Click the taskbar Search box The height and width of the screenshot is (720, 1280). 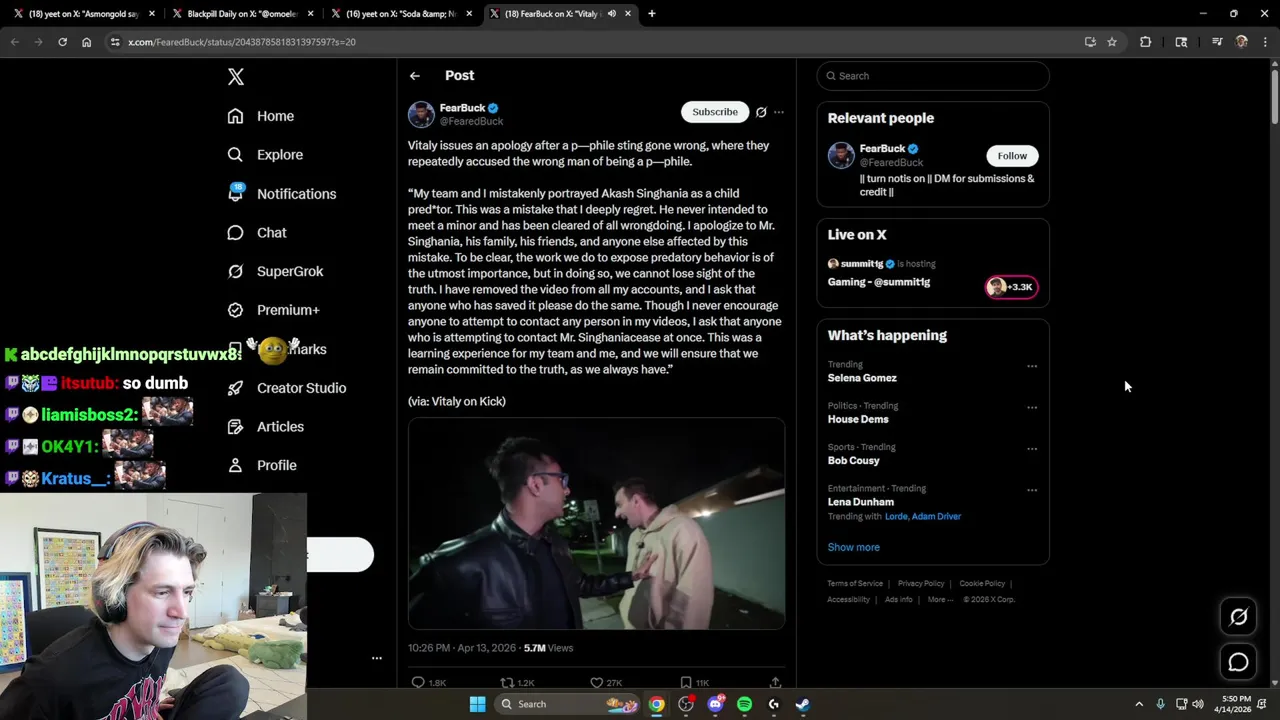click(568, 704)
